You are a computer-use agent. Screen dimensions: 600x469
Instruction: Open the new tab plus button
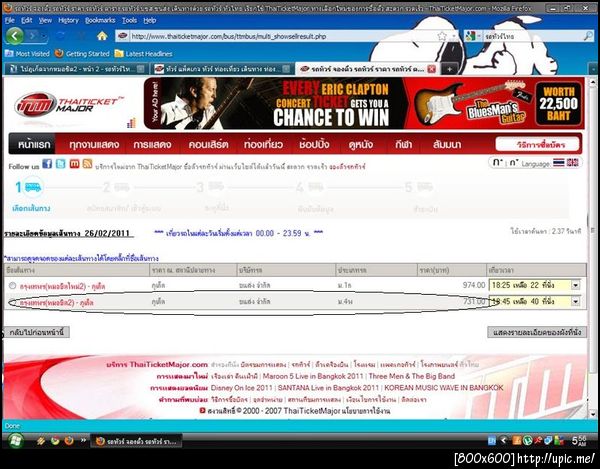[449, 69]
